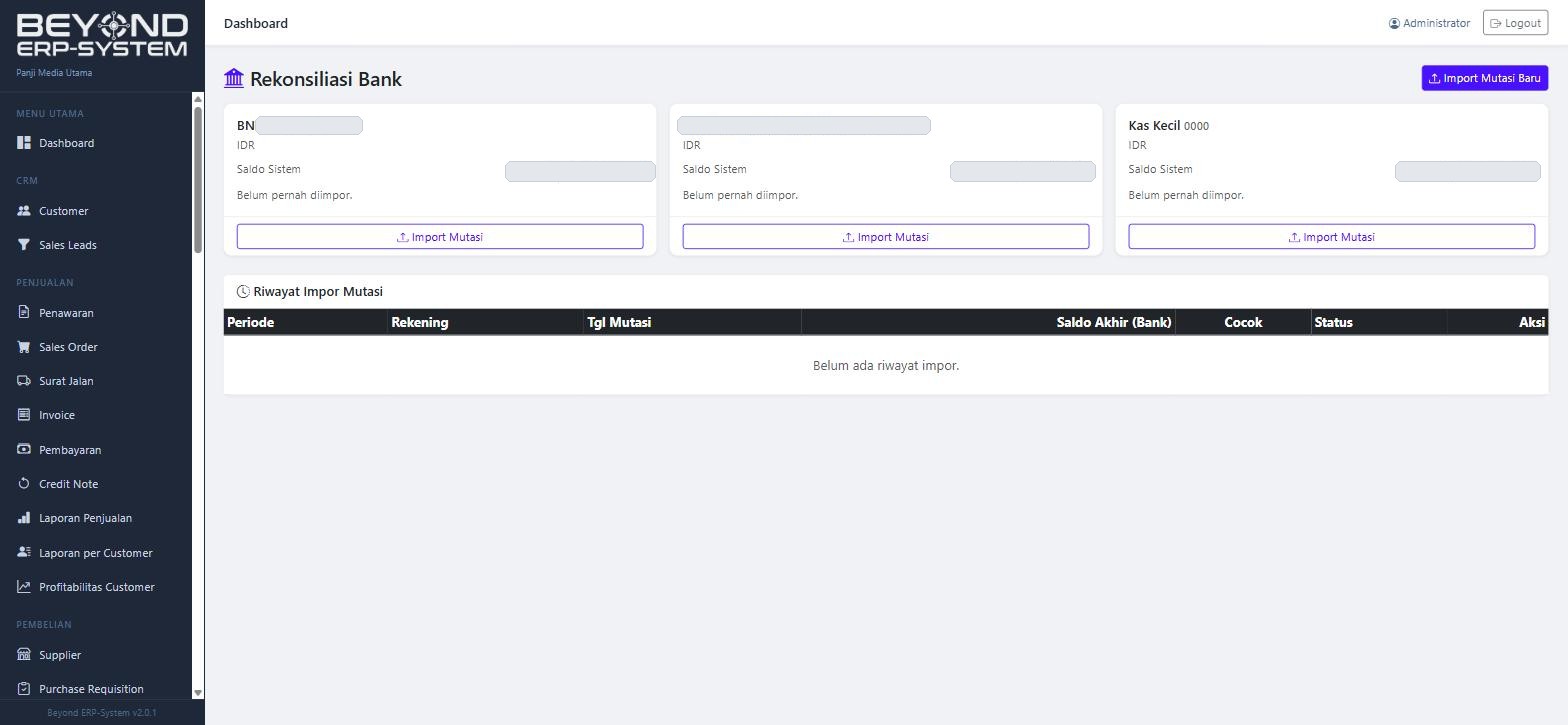The height and width of the screenshot is (725, 1568).
Task: Click the Administrator user icon
Action: (x=1394, y=23)
